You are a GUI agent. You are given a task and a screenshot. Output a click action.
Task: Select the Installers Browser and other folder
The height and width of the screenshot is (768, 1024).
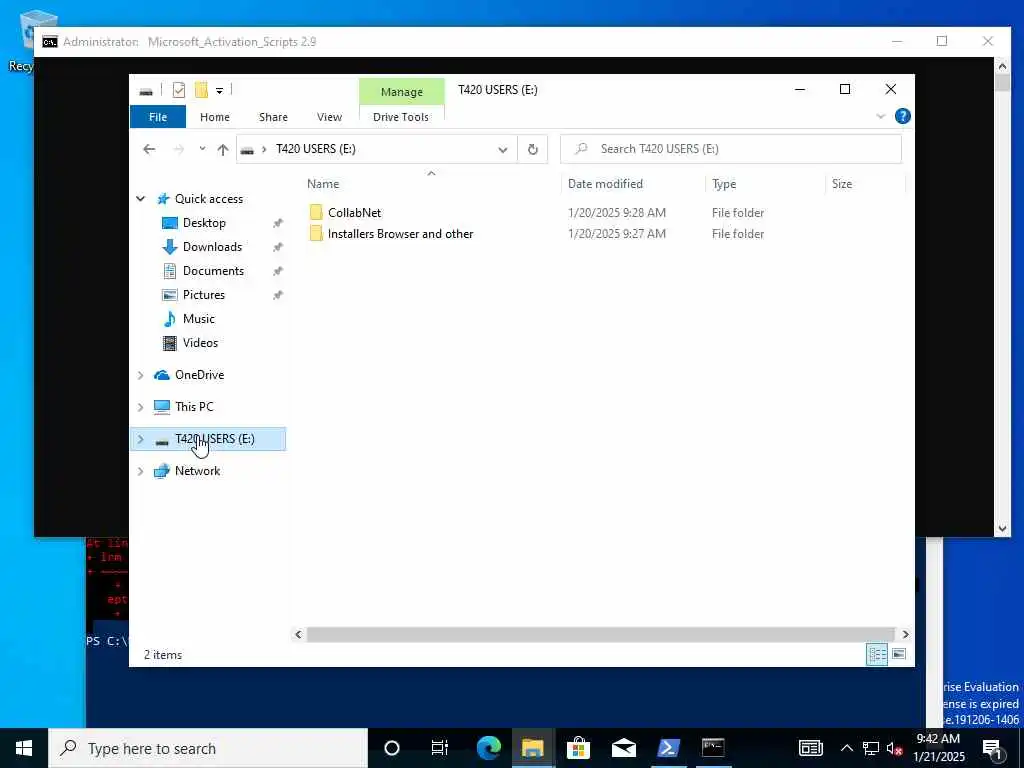pos(400,234)
